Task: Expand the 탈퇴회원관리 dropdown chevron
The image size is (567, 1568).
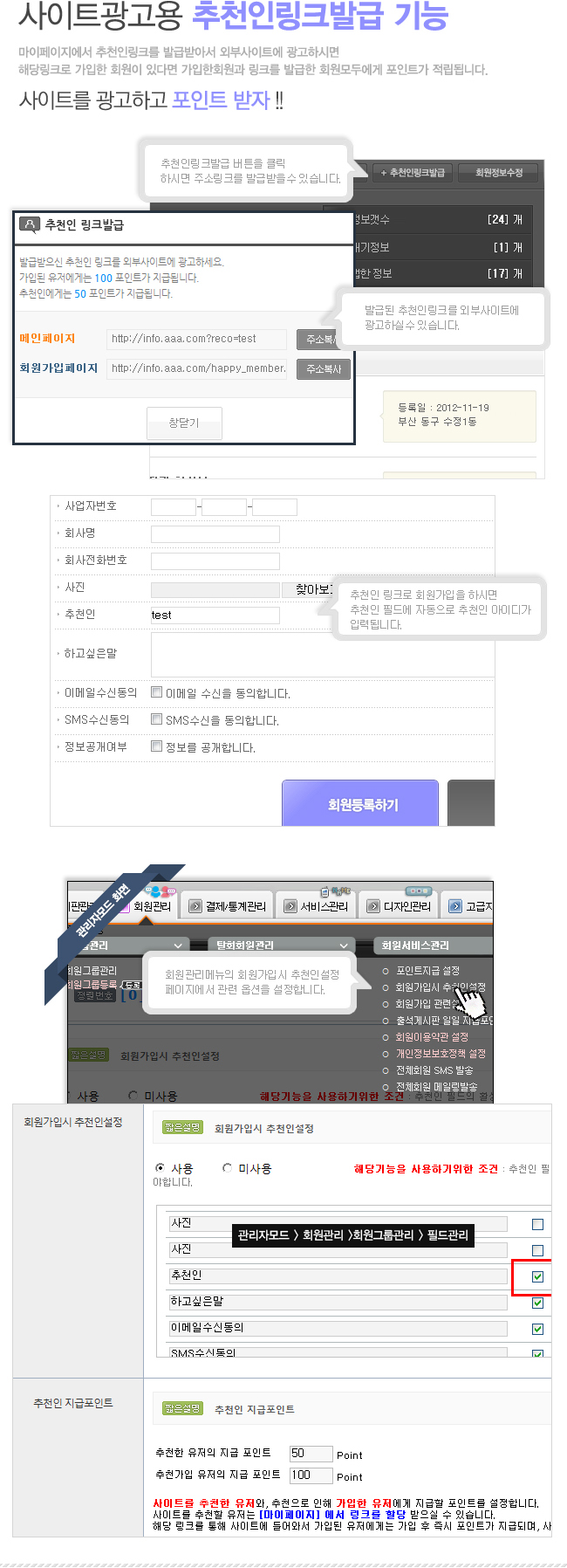Action: [x=345, y=945]
